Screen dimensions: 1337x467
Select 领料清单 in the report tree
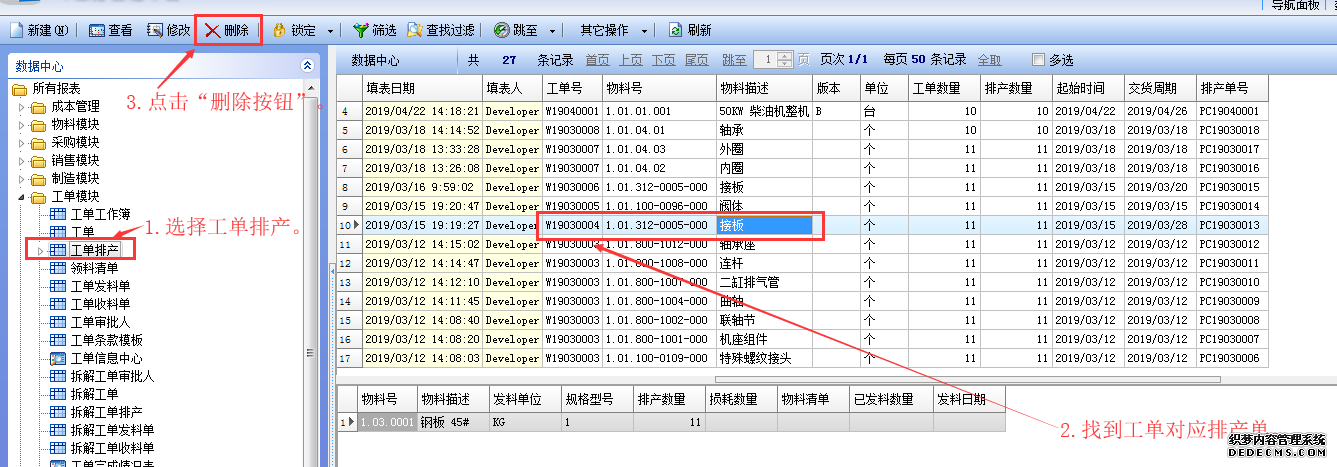(94, 268)
